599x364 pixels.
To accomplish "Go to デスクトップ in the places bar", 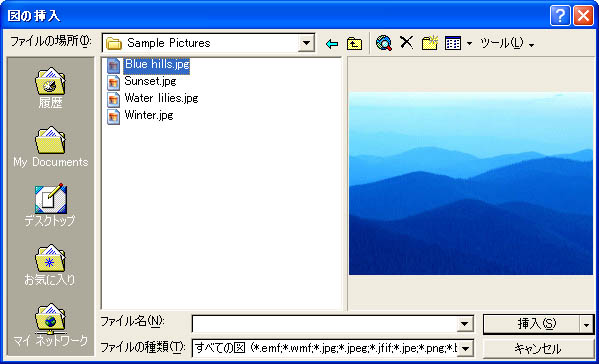I will pyautogui.click(x=50, y=205).
